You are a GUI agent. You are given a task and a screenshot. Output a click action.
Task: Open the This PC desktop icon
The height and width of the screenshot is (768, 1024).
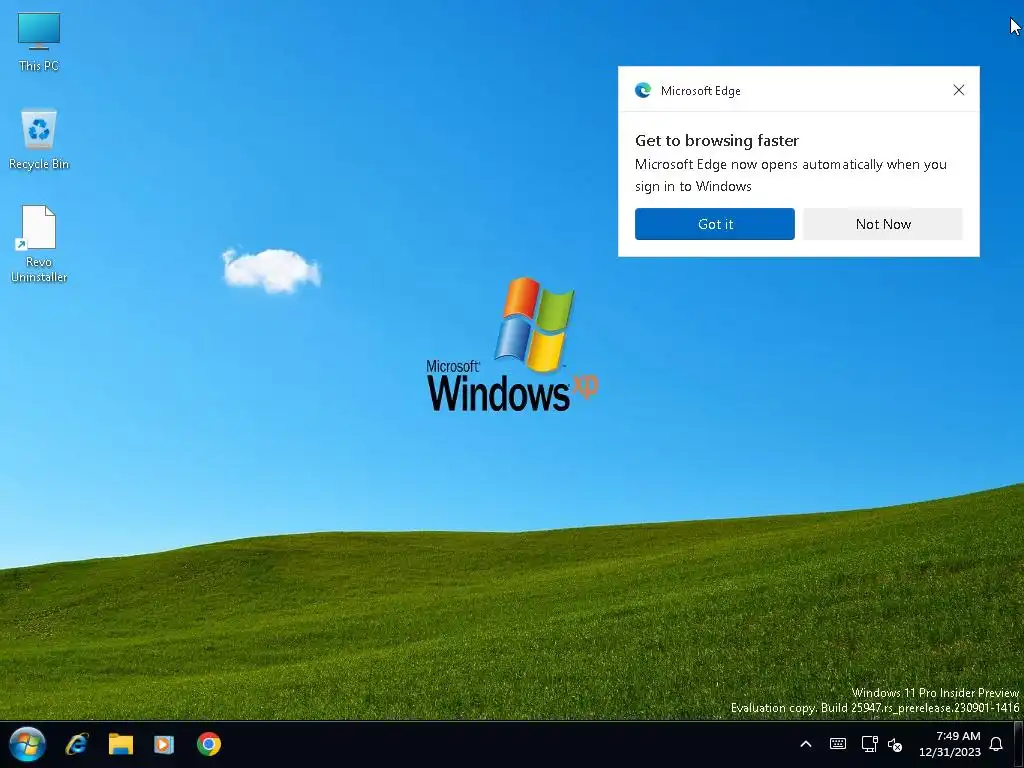click(39, 42)
